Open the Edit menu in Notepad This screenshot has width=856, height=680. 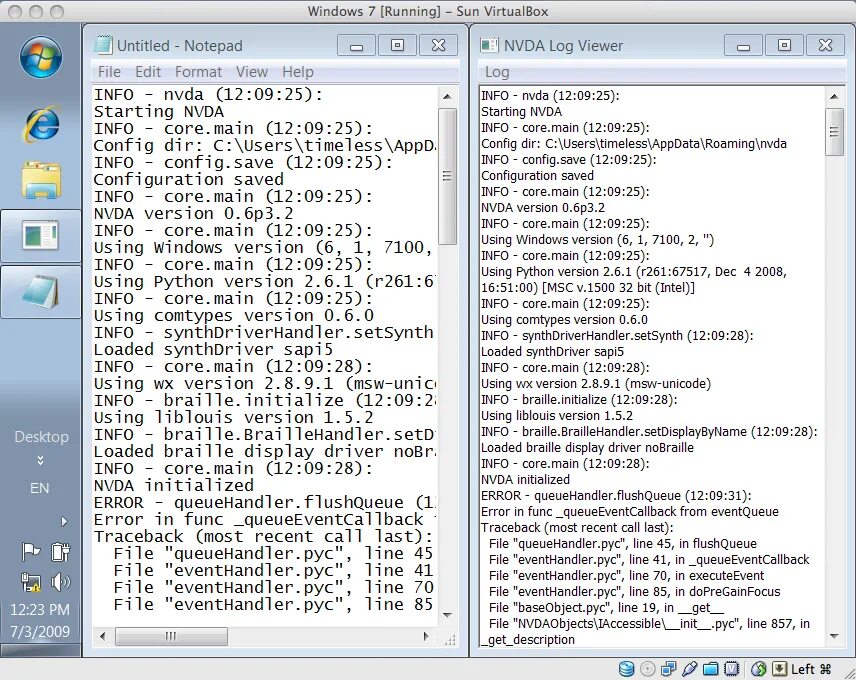click(148, 72)
